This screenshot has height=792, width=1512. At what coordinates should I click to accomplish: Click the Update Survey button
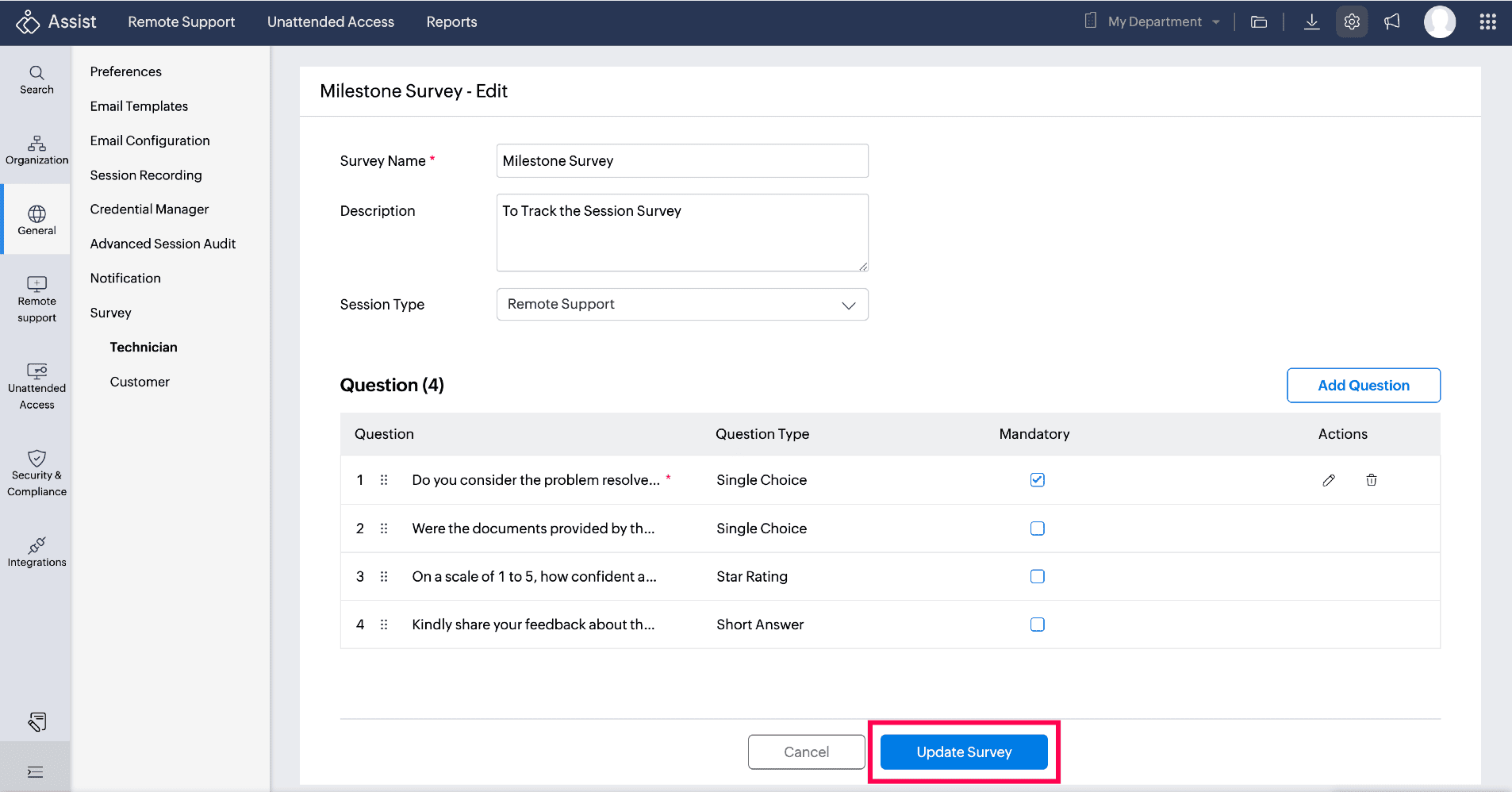963,752
